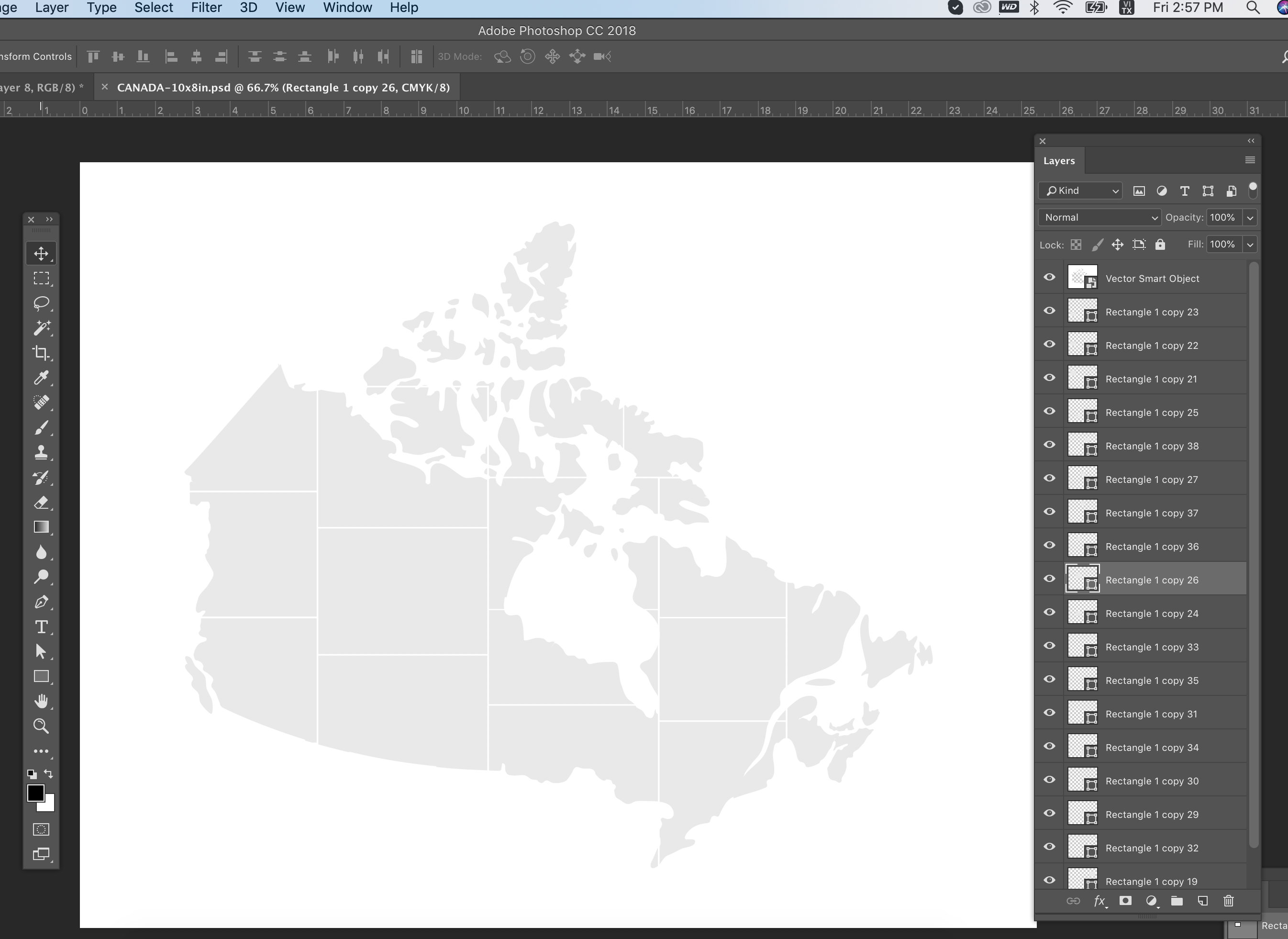
Task: Enable Lock transparent pixels
Action: [1076, 244]
